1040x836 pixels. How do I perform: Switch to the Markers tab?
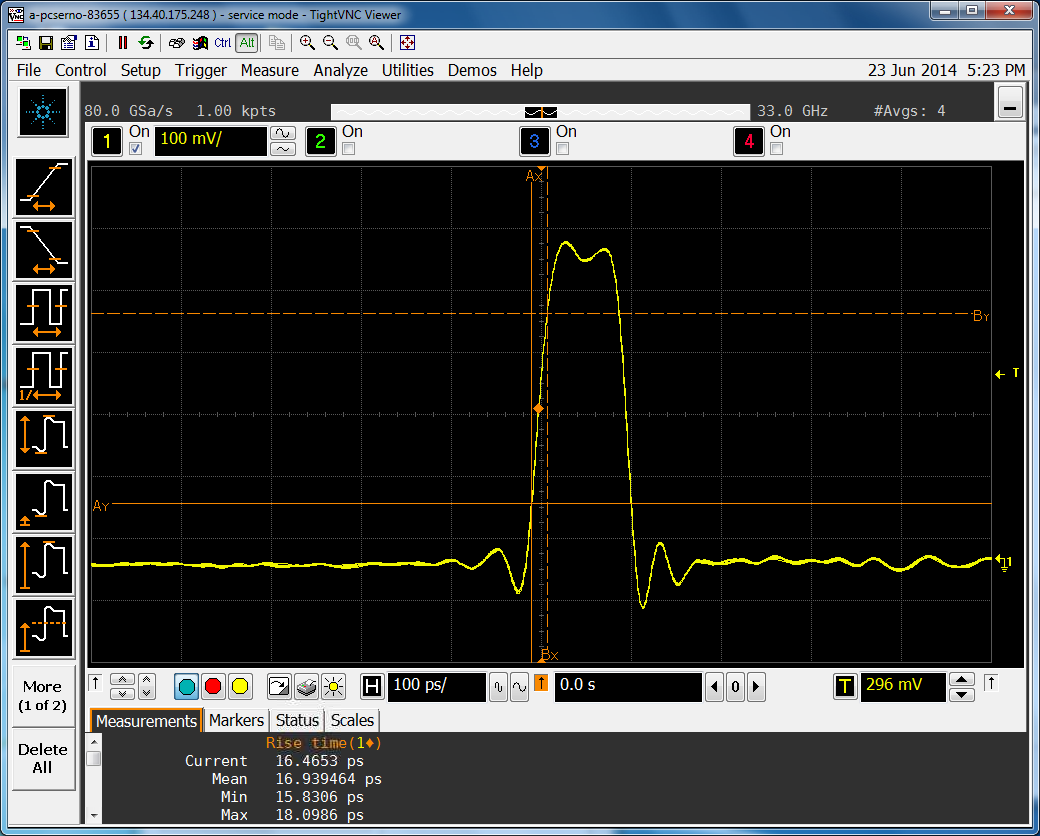tap(236, 720)
